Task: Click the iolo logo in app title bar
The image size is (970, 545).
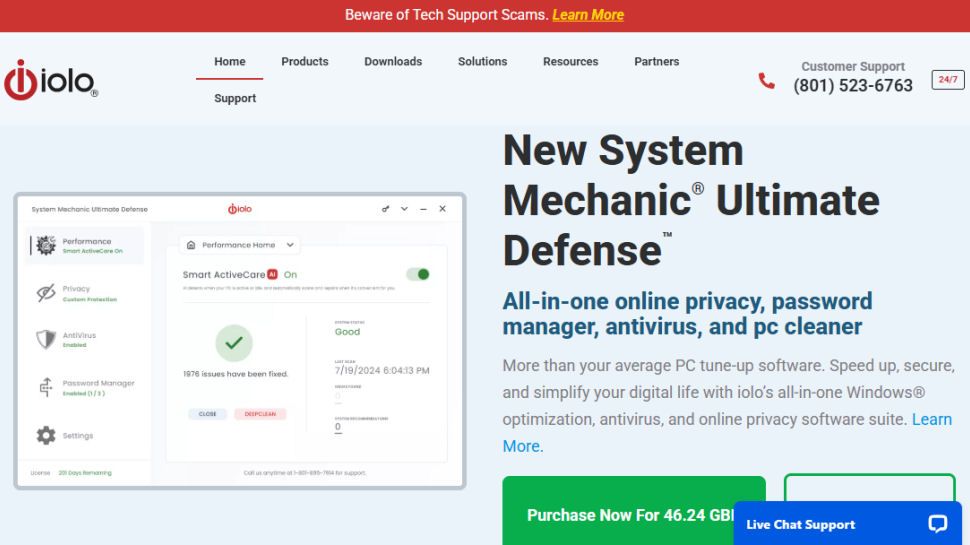Action: 239,209
